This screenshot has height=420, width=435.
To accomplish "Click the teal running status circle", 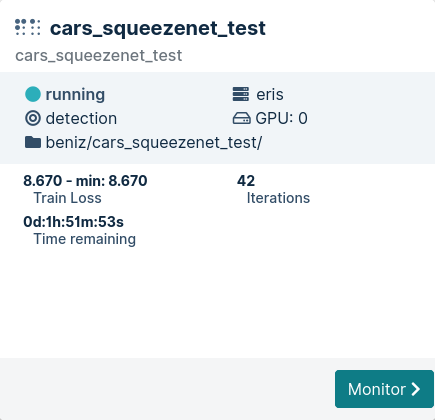I will pyautogui.click(x=33, y=94).
